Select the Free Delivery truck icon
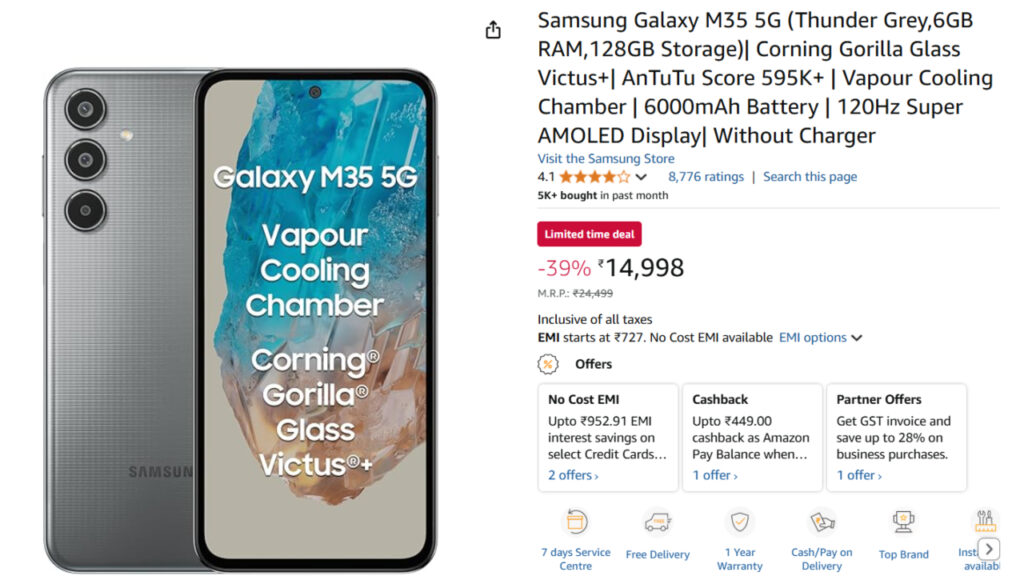 click(658, 522)
